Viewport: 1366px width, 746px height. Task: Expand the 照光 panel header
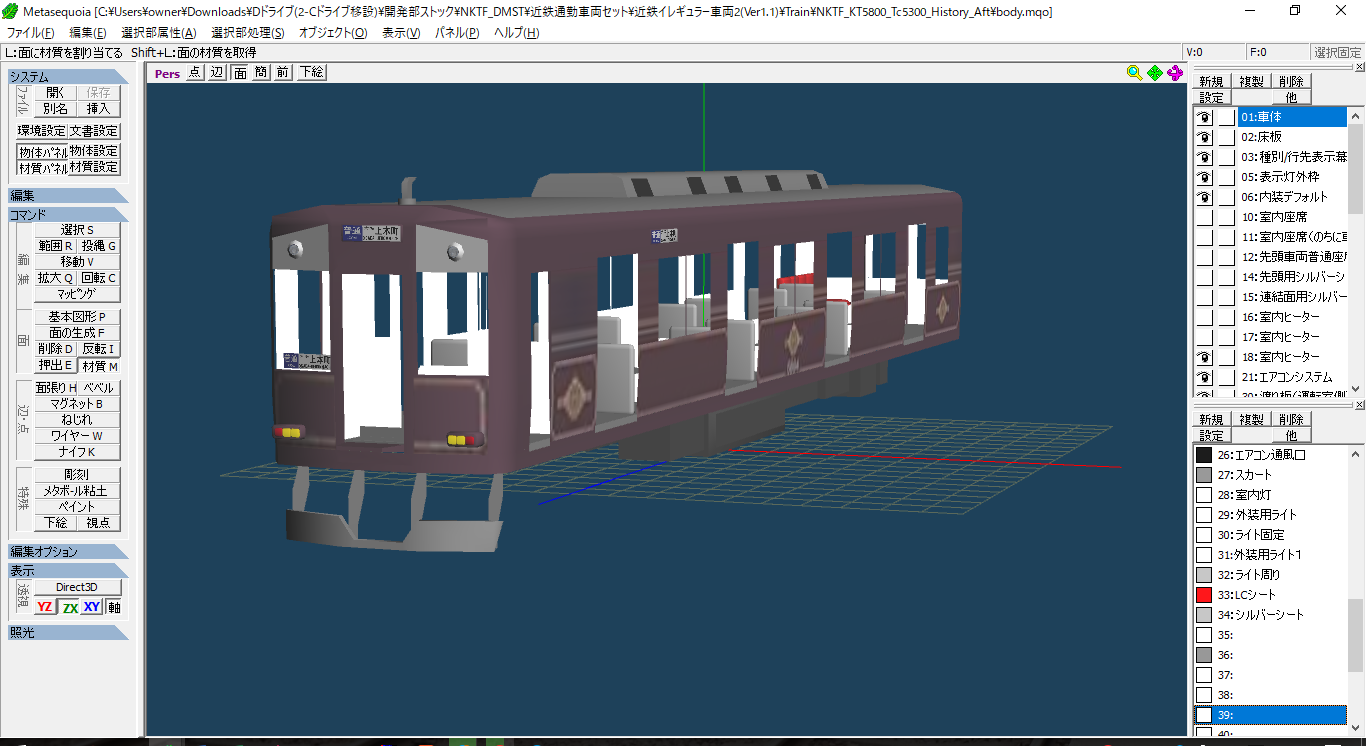point(68,633)
